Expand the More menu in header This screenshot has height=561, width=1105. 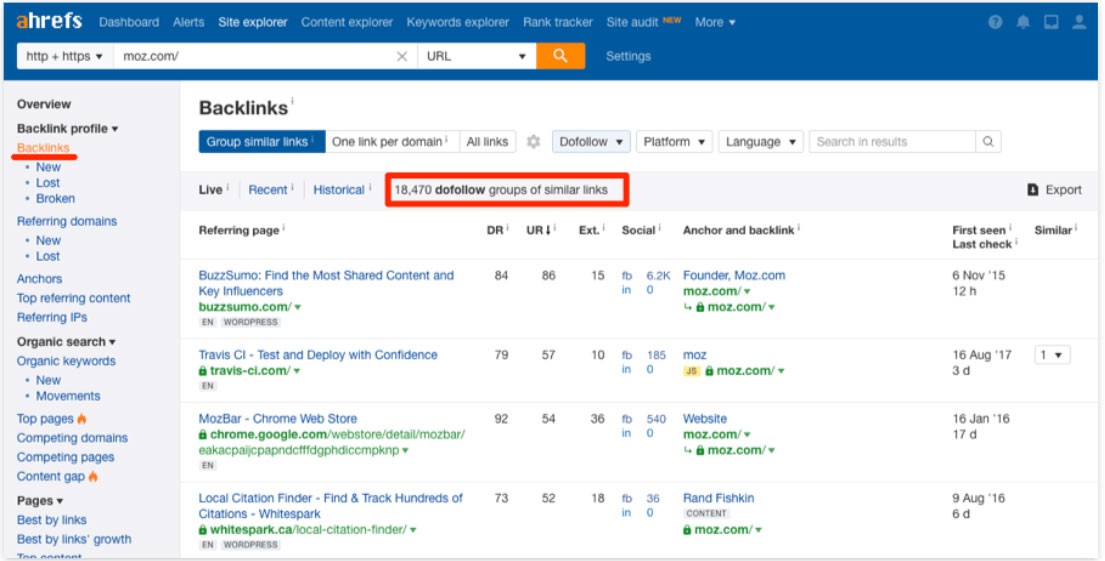point(715,22)
